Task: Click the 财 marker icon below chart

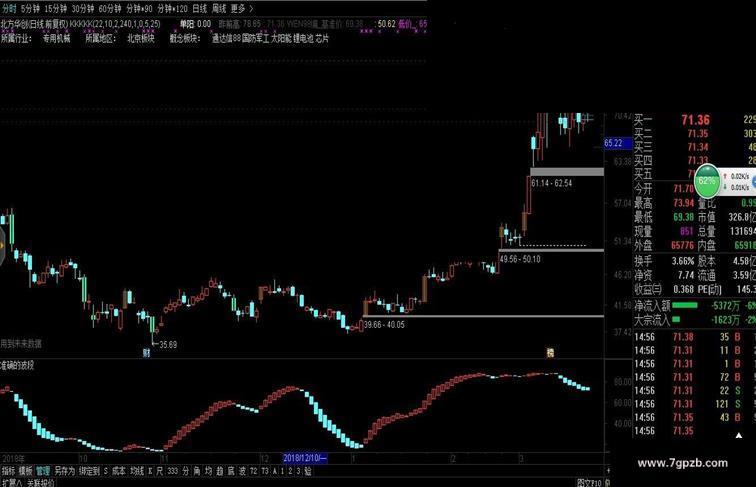Action: pos(147,353)
